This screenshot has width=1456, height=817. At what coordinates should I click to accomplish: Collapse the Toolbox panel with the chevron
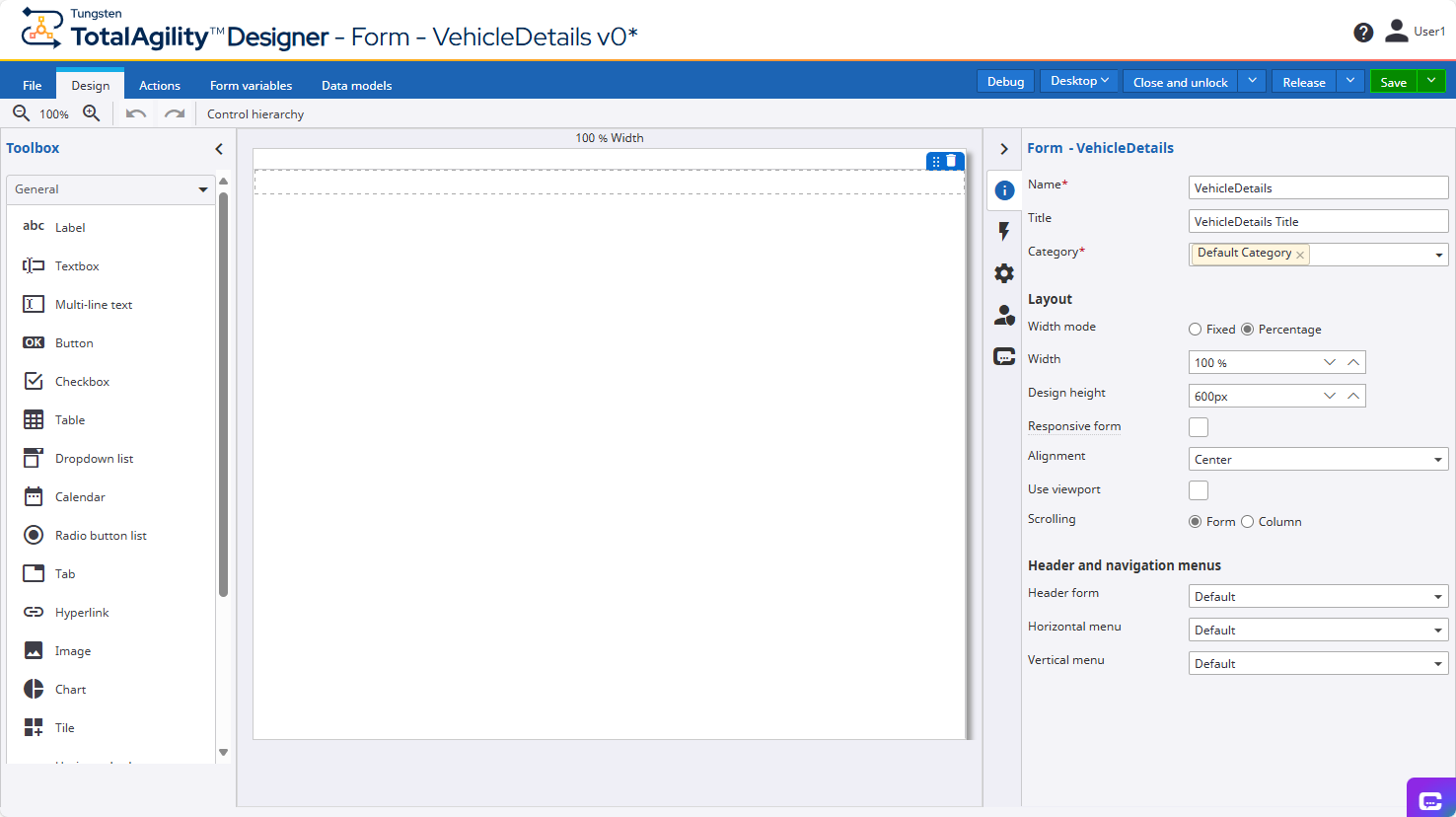click(219, 149)
